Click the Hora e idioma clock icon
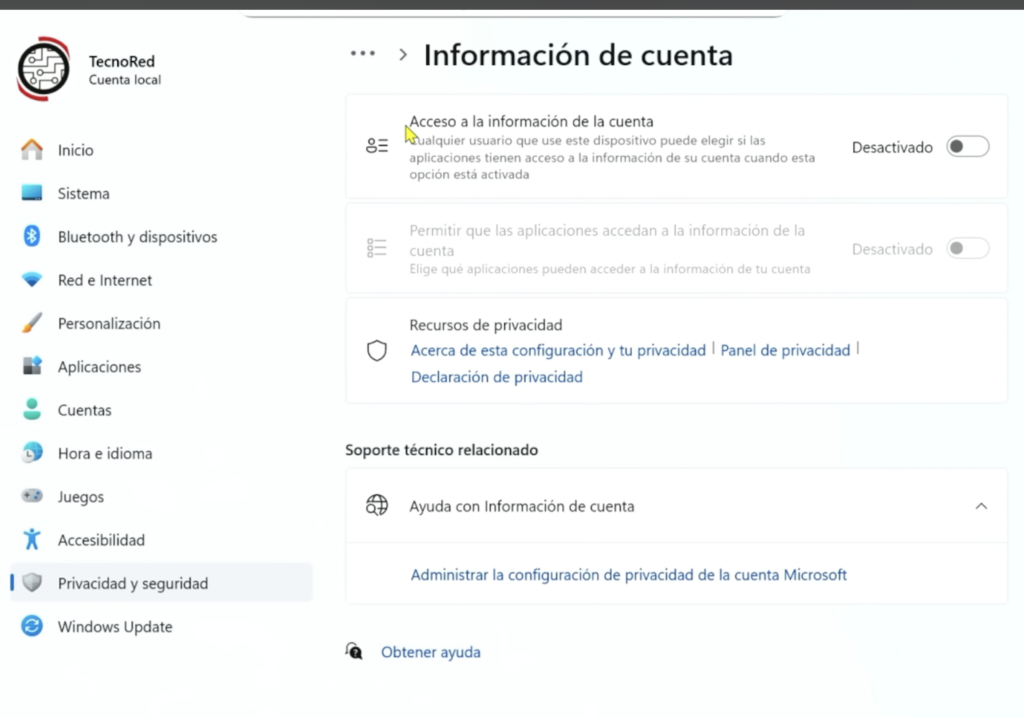1024x718 pixels. pos(31,453)
